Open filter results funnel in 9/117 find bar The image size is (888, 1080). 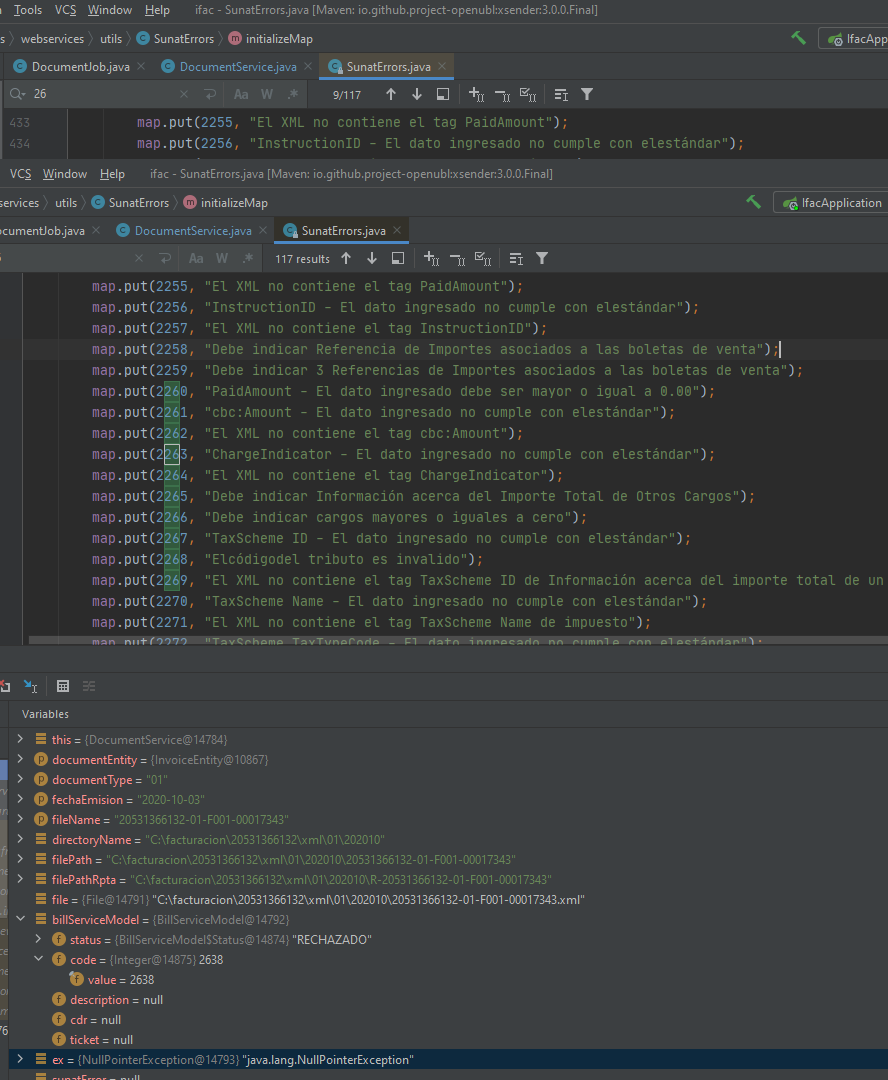pos(587,94)
